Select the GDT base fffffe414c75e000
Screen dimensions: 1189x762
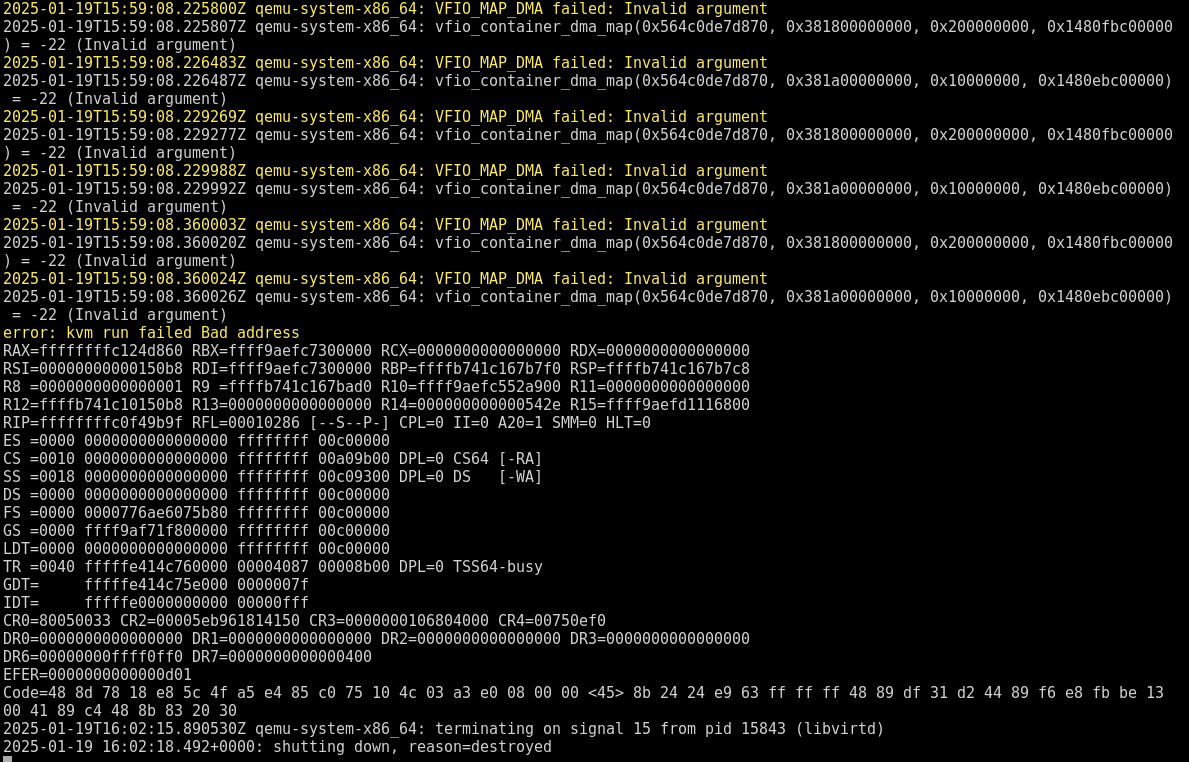click(155, 585)
